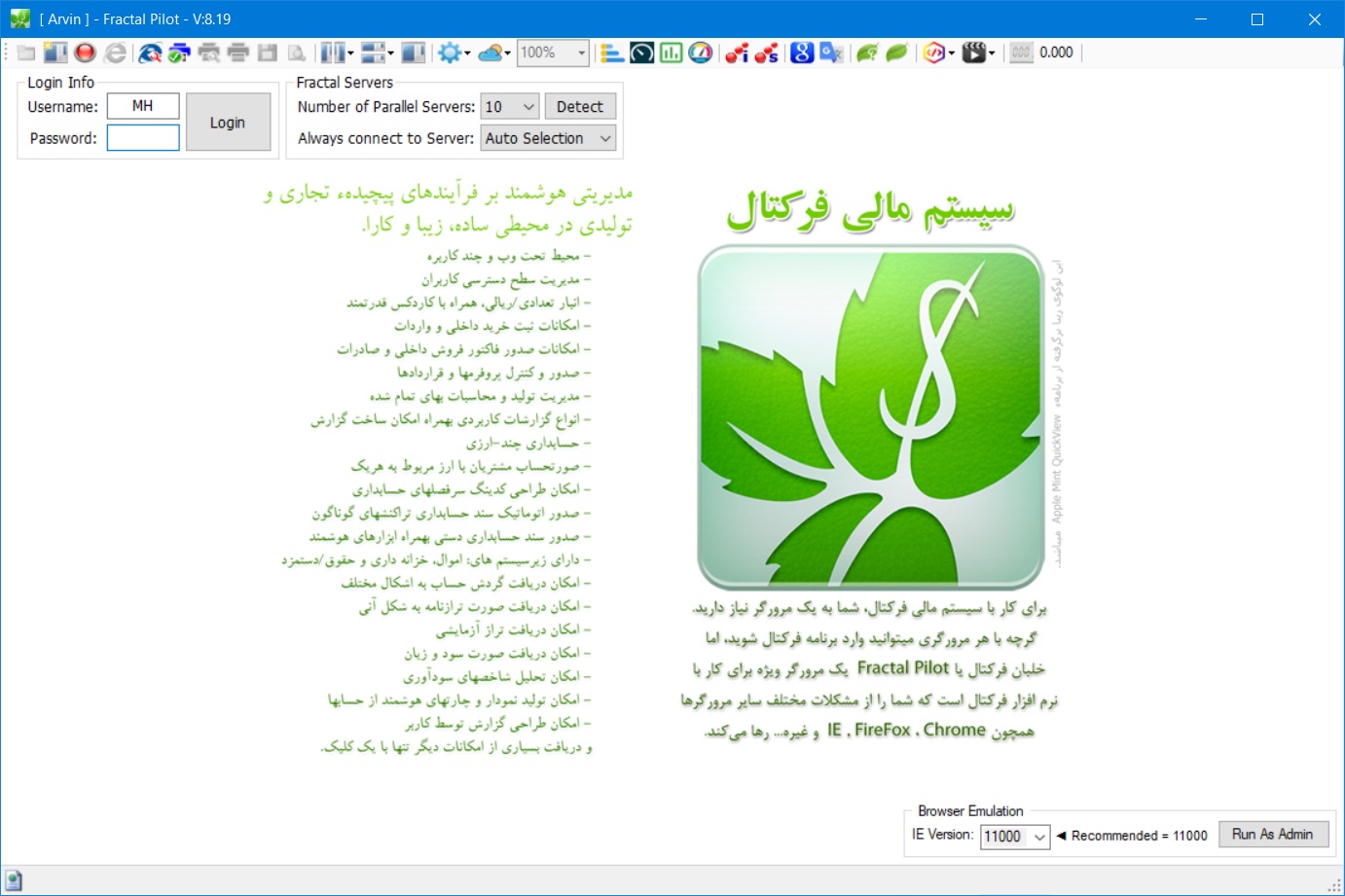Click the 'IE Version:' label
1345x896 pixels.
point(943,835)
